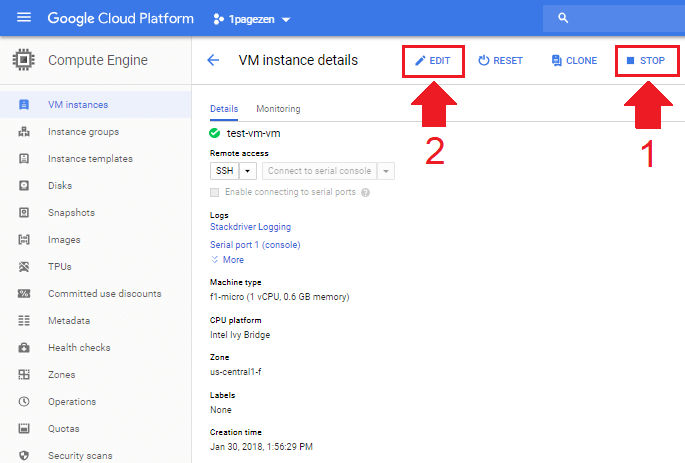685x463 pixels.
Task: Click the Committed use discounts icon
Action: [24, 294]
